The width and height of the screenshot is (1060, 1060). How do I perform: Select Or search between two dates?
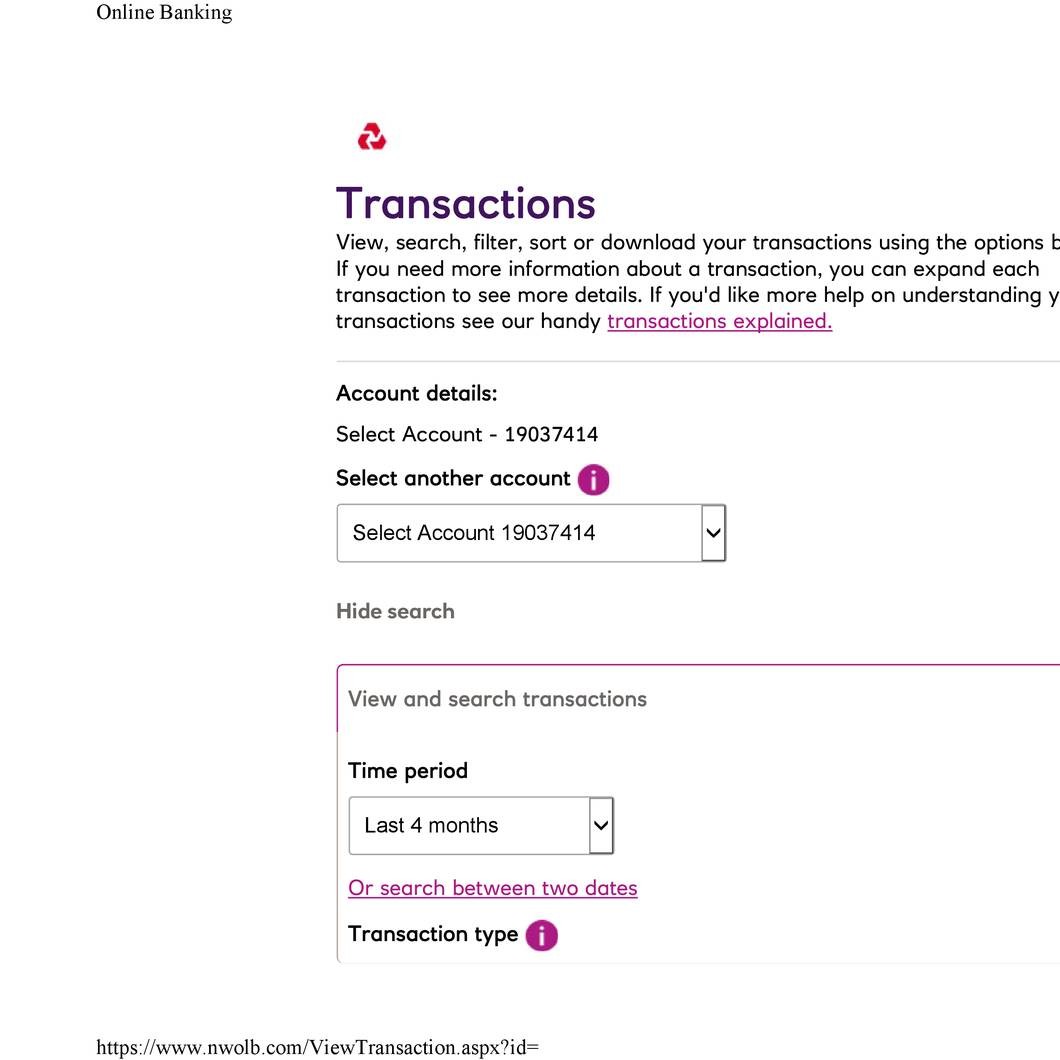[x=492, y=888]
